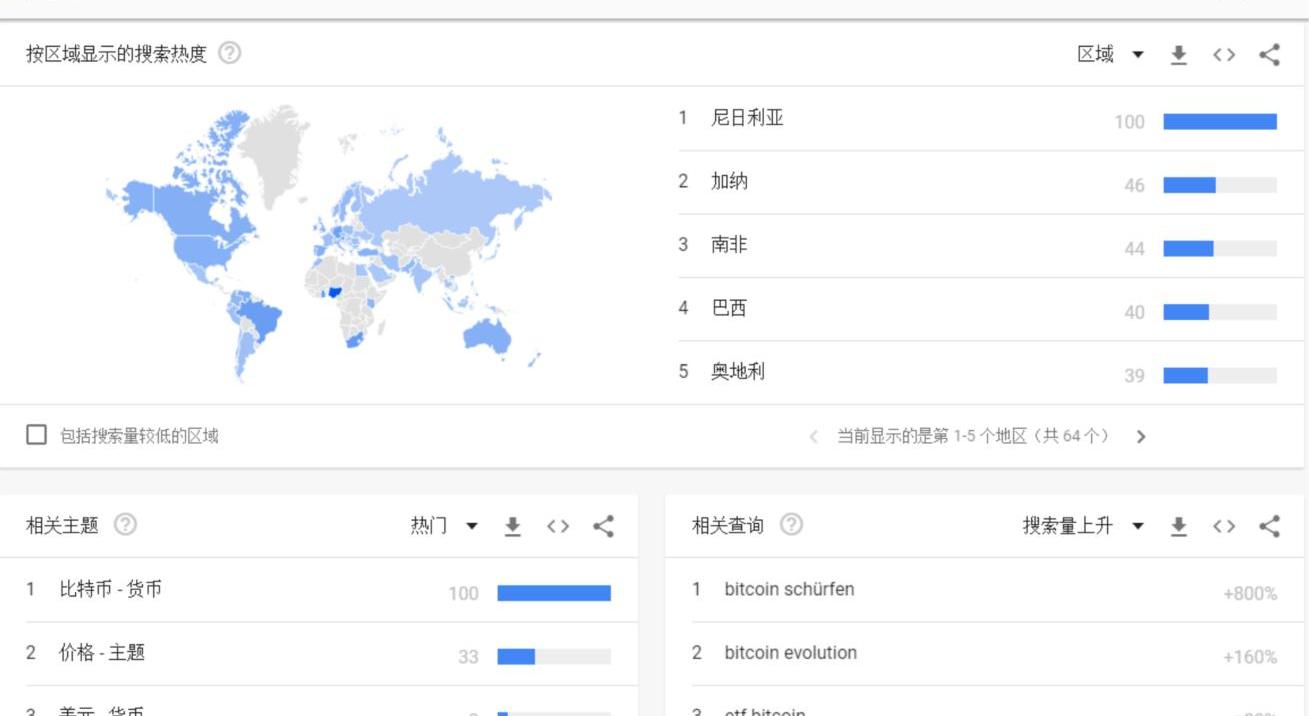Select 南非 in the region list
This screenshot has height=716, width=1309.
pyautogui.click(x=729, y=245)
